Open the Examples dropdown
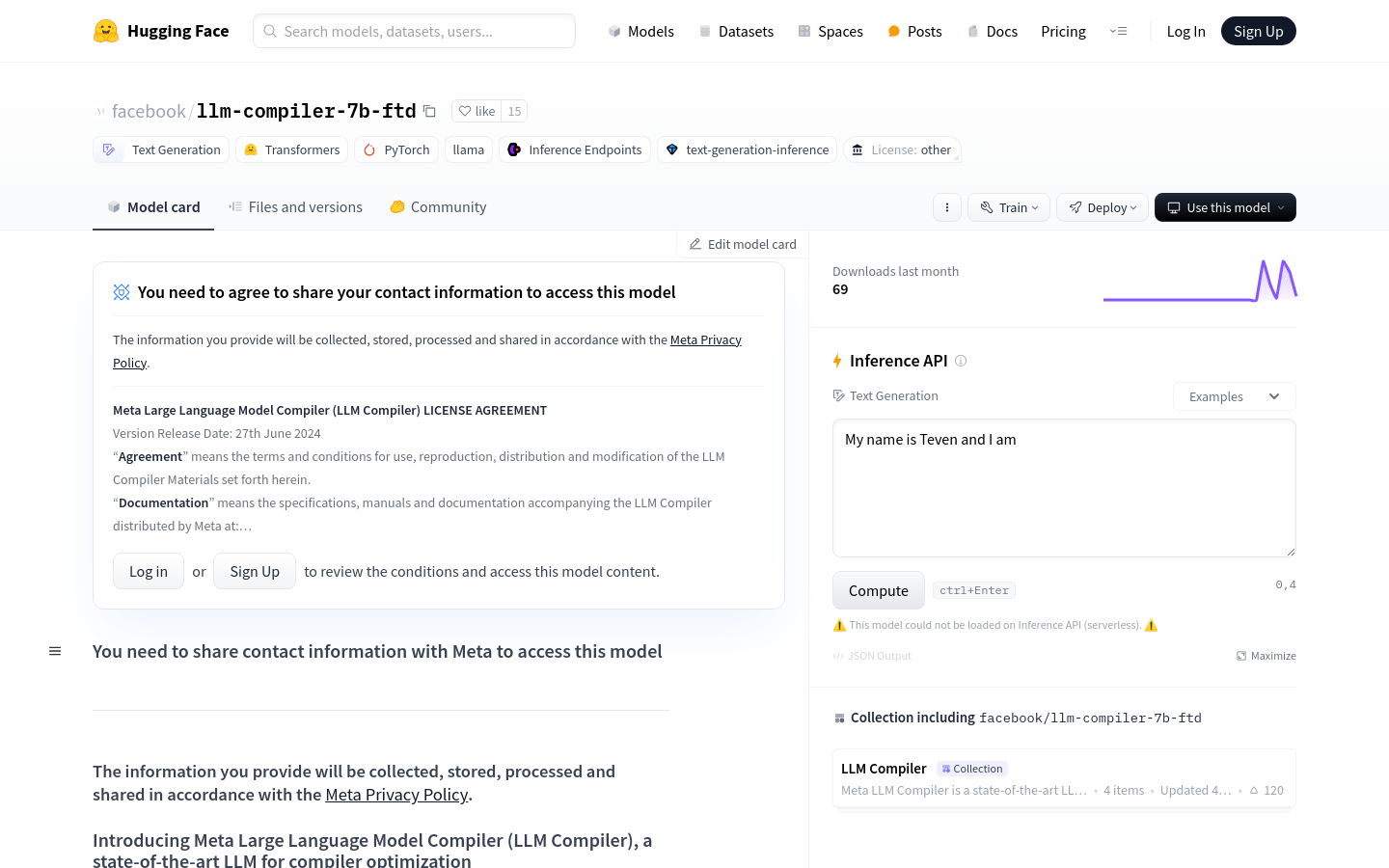Viewport: 1389px width, 868px height. pyautogui.click(x=1235, y=396)
